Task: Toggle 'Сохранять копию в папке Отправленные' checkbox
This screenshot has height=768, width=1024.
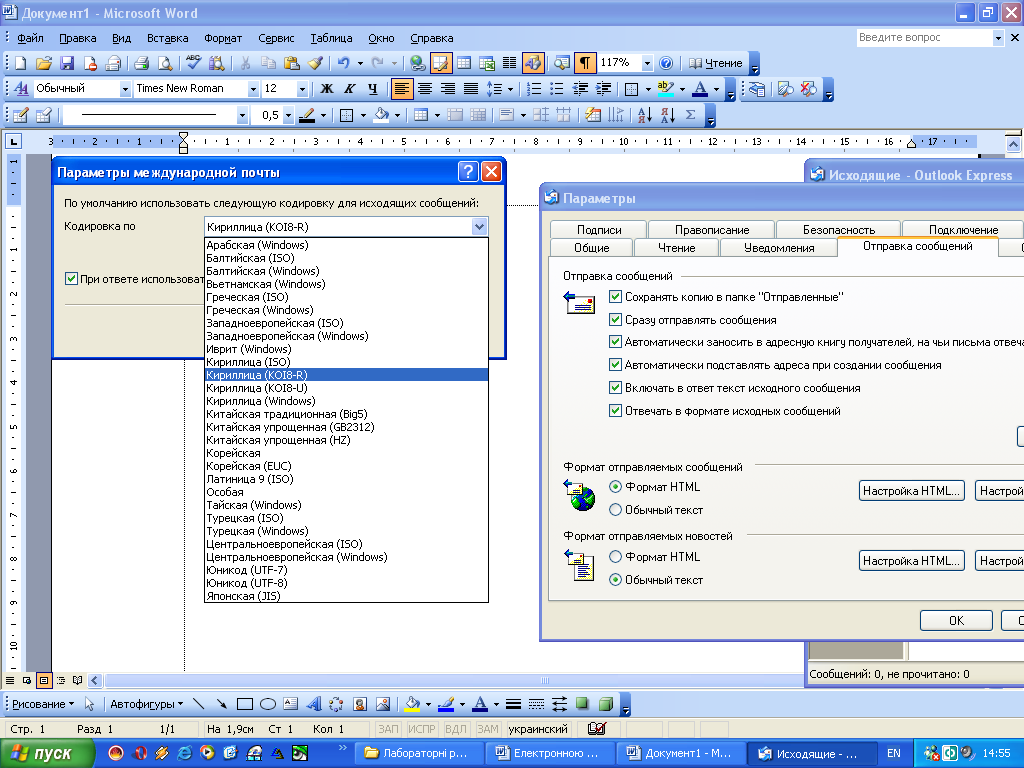Action: pos(615,296)
